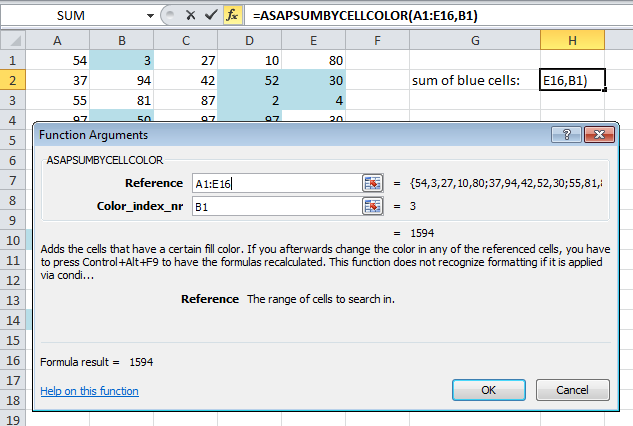Select row 1 header
Image resolution: width=633 pixels, height=426 pixels.
pos(13,60)
